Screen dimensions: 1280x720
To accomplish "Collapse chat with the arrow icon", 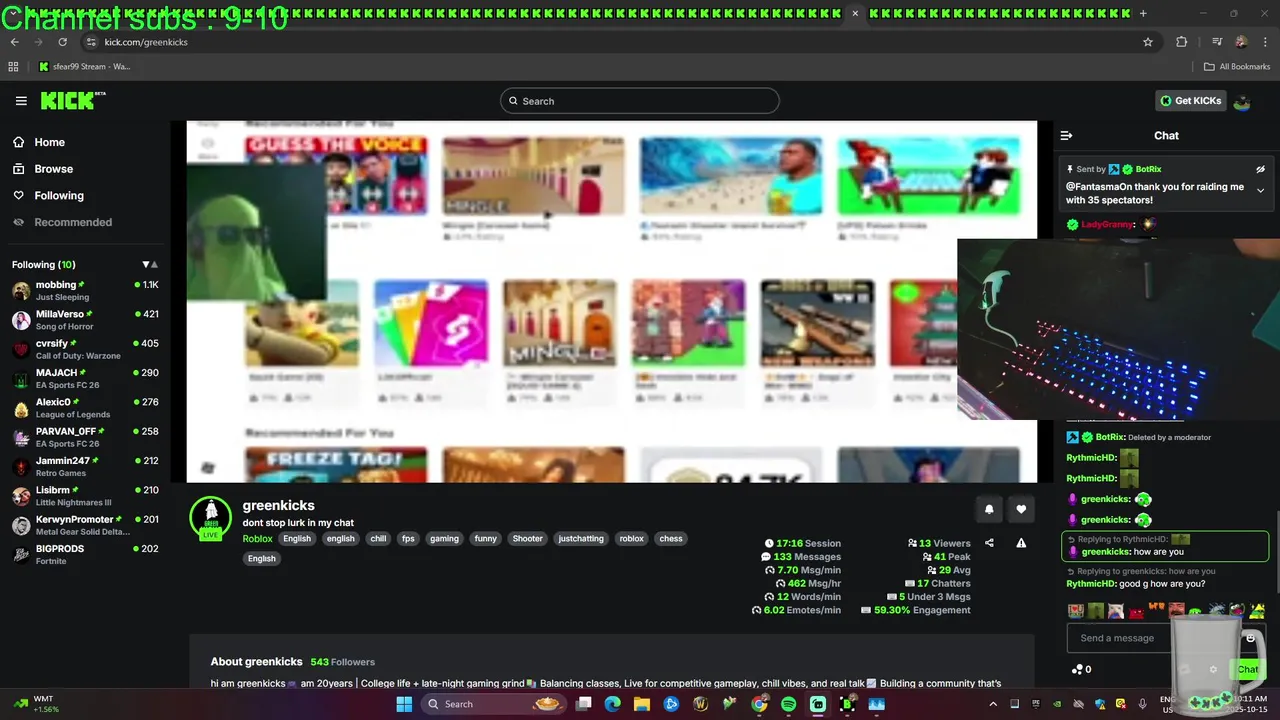I will 1066,135.
